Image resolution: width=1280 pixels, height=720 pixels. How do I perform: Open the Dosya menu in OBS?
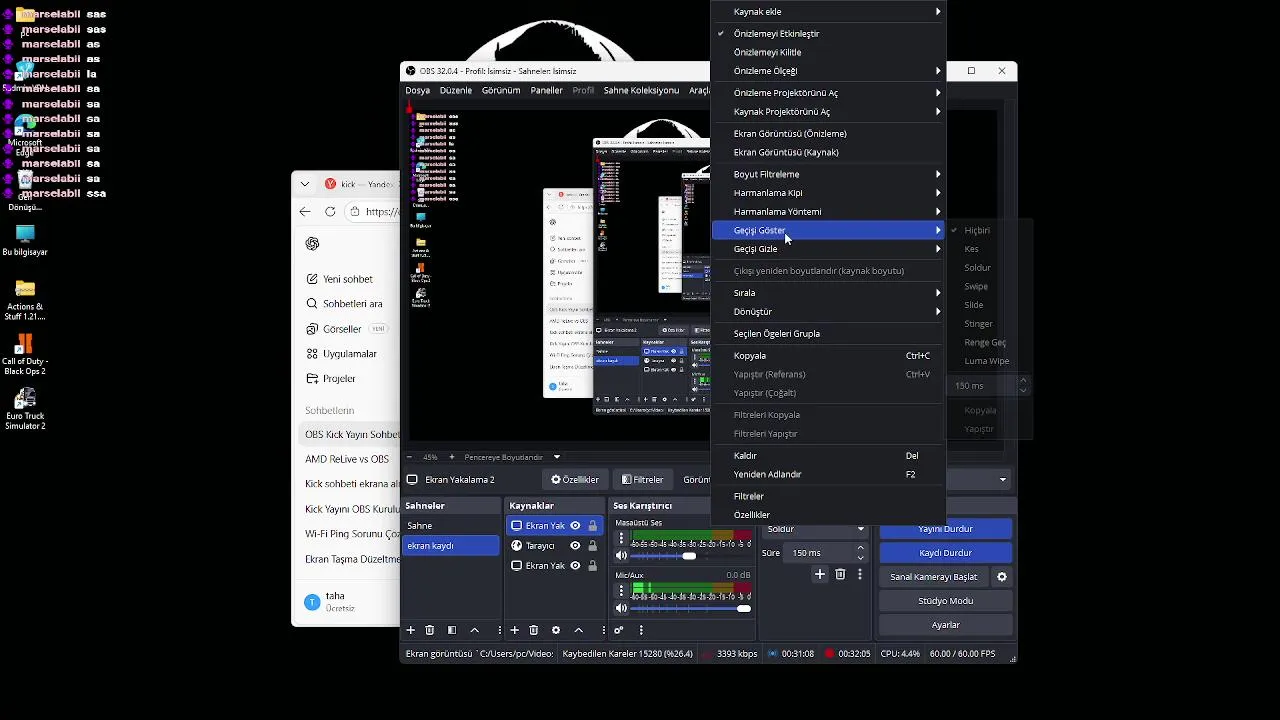coord(418,90)
